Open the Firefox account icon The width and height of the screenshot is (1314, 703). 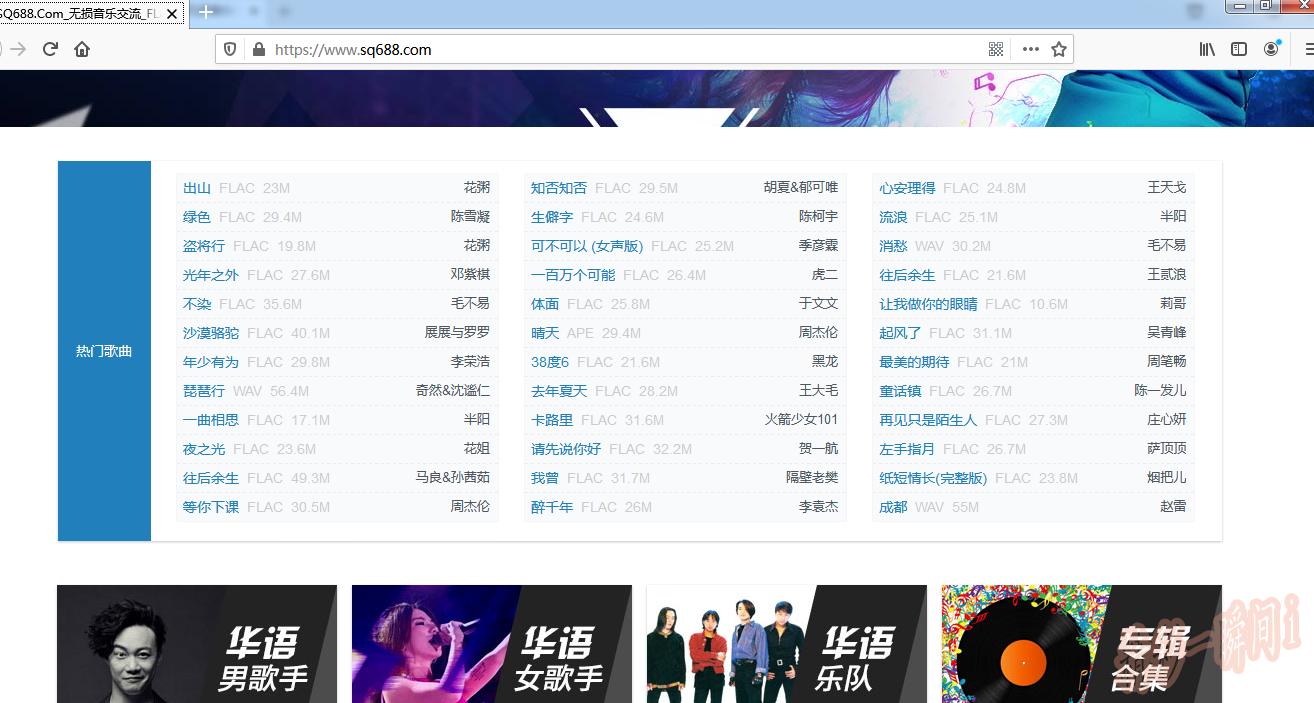(x=1271, y=48)
